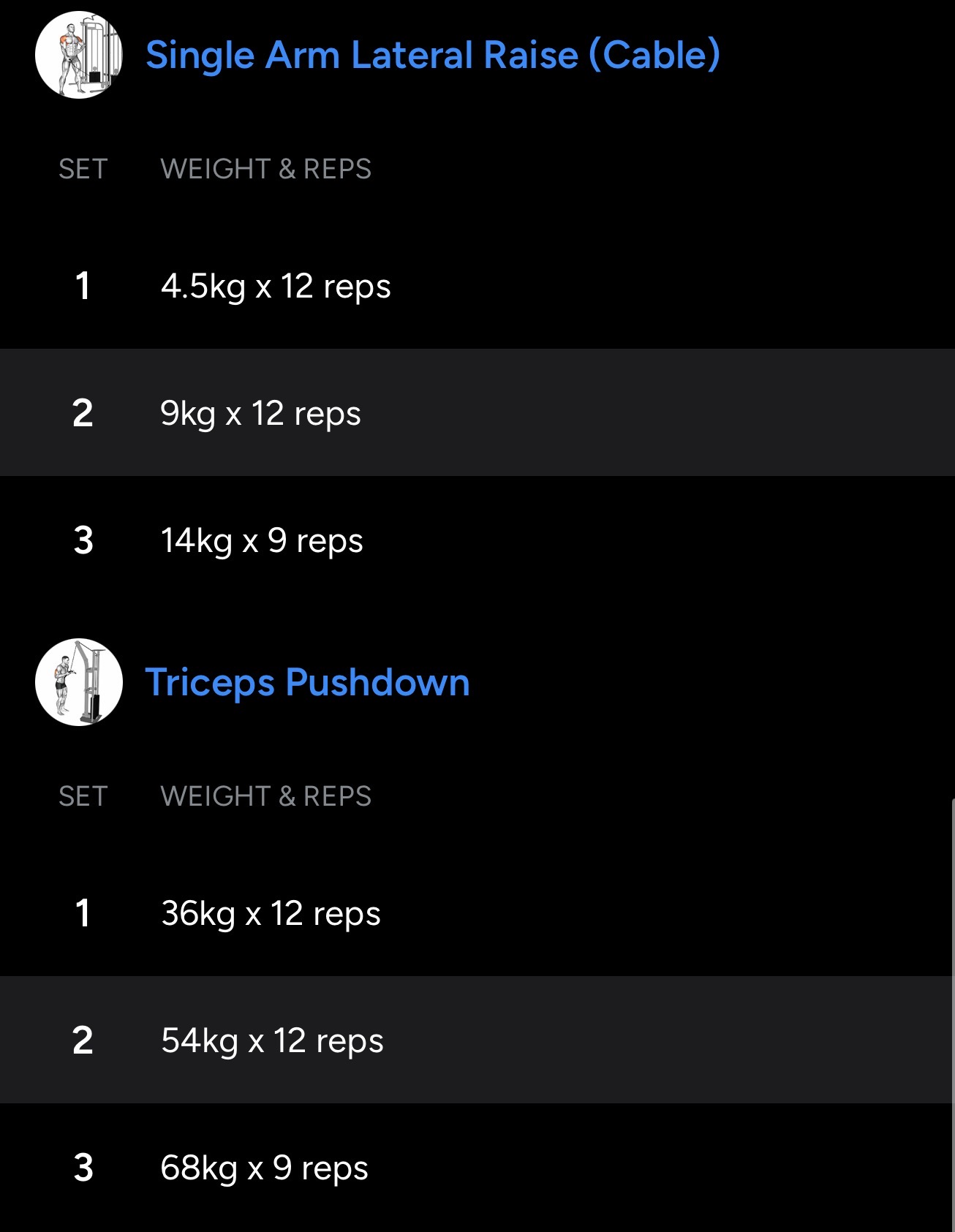Tap the Single Arm Lateral Raise exercise thumbnail
This screenshot has width=955, height=1232.
(x=79, y=55)
